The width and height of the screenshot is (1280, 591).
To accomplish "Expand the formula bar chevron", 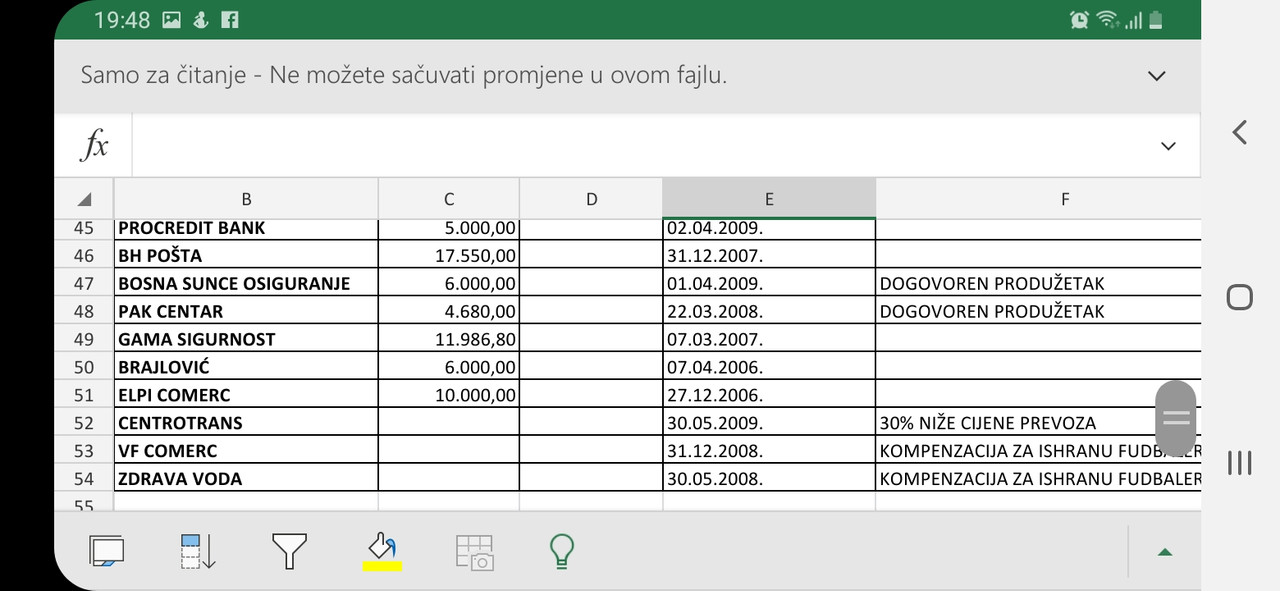I will click(1168, 146).
